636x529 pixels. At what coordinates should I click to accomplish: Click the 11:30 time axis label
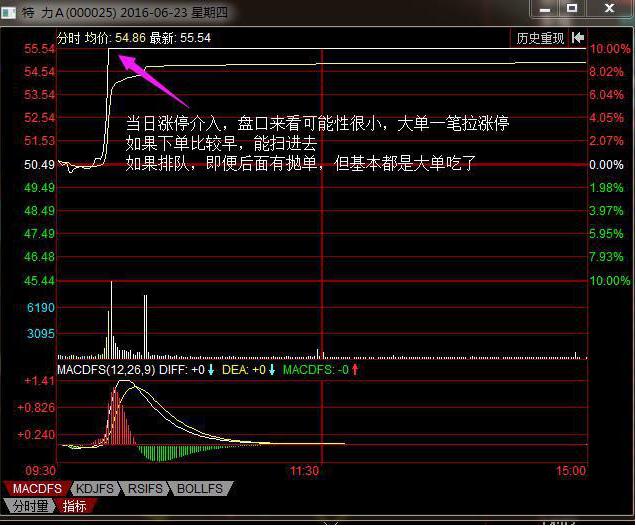tap(304, 471)
